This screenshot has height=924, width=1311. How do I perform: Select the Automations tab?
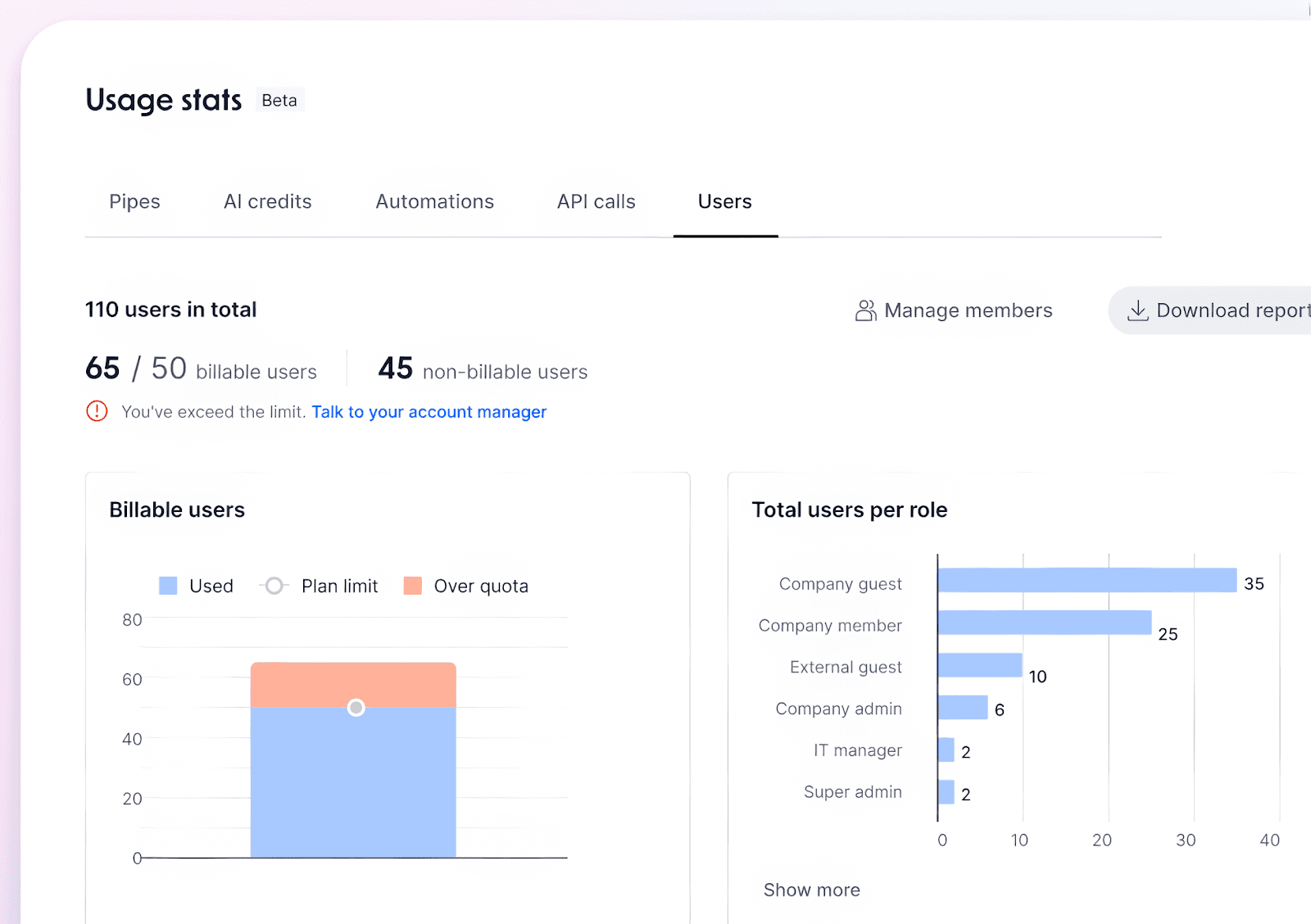[435, 202]
